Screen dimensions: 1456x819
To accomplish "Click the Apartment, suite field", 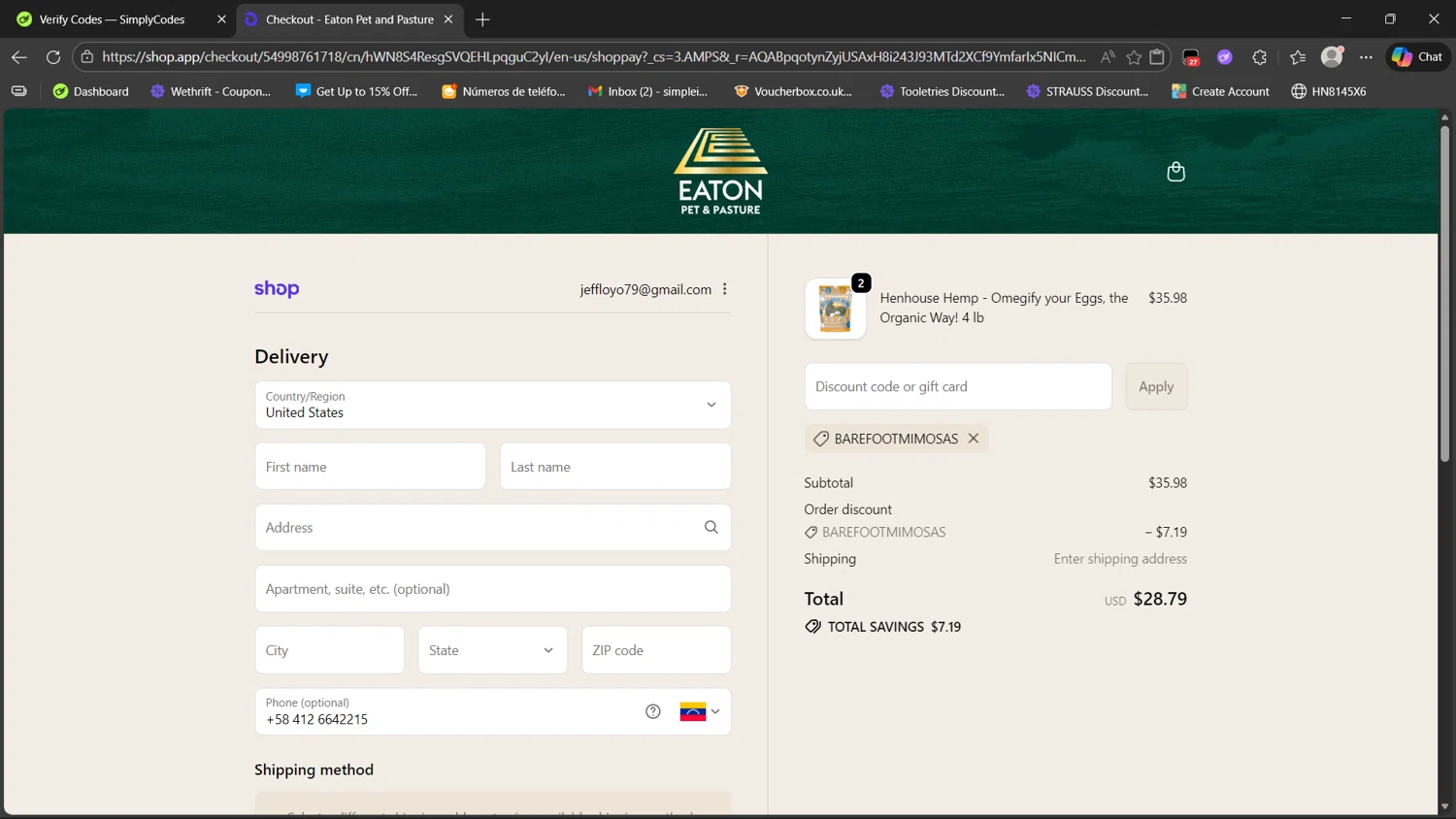I will [x=493, y=589].
